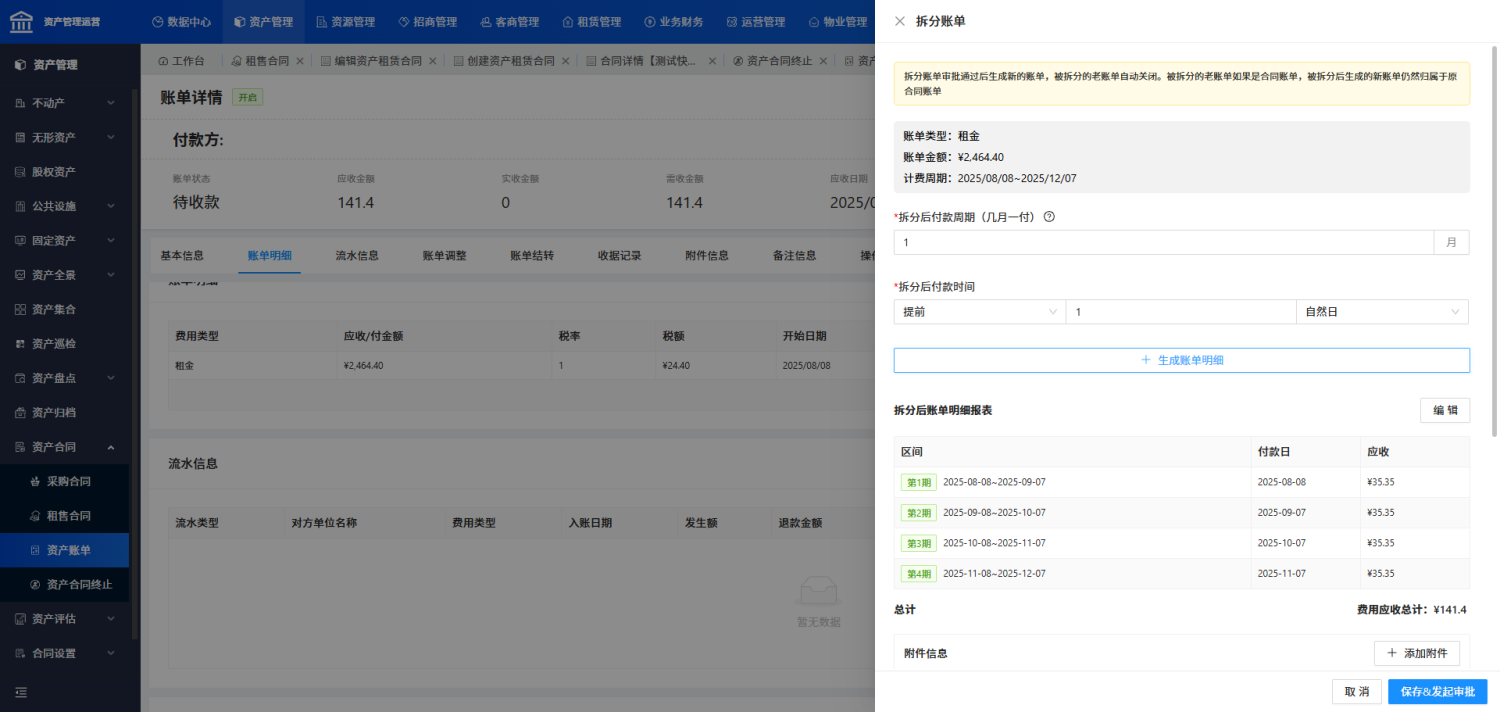The image size is (1500, 712).
Task: Click the 开启 status tag beside 账单详情
Action: pos(248,97)
